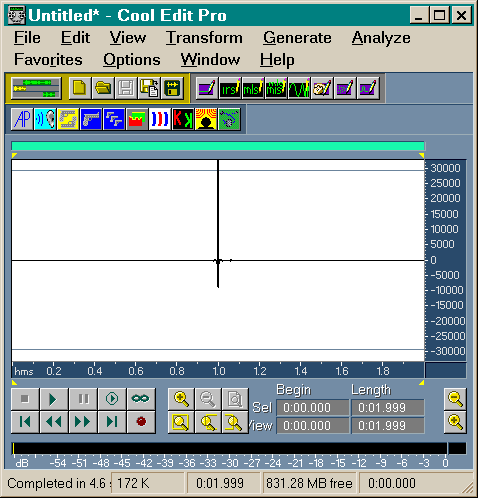Click the View Length time field
This screenshot has width=478, height=498.
[x=388, y=426]
